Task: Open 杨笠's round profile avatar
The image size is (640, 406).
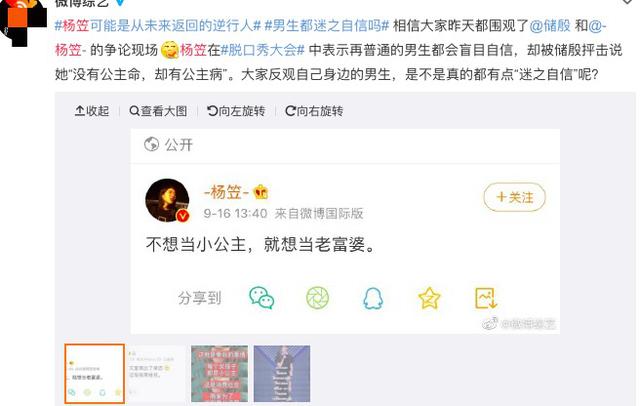Action: coord(168,200)
